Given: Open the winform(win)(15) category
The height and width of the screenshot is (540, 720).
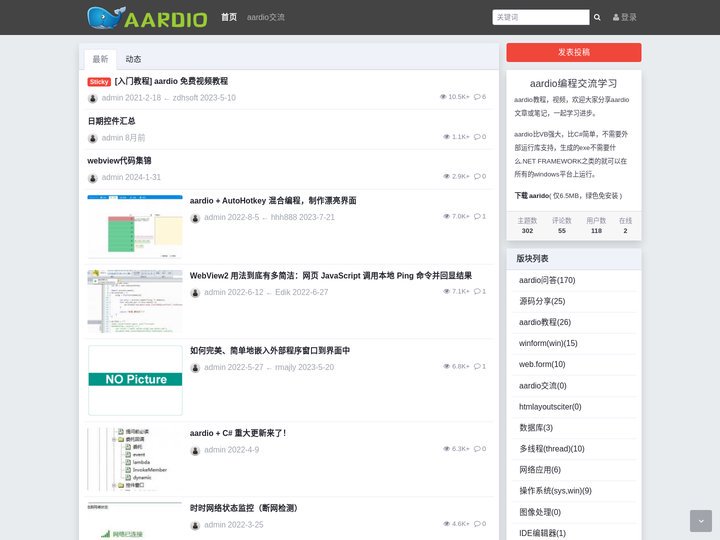Looking at the screenshot, I should (x=548, y=343).
